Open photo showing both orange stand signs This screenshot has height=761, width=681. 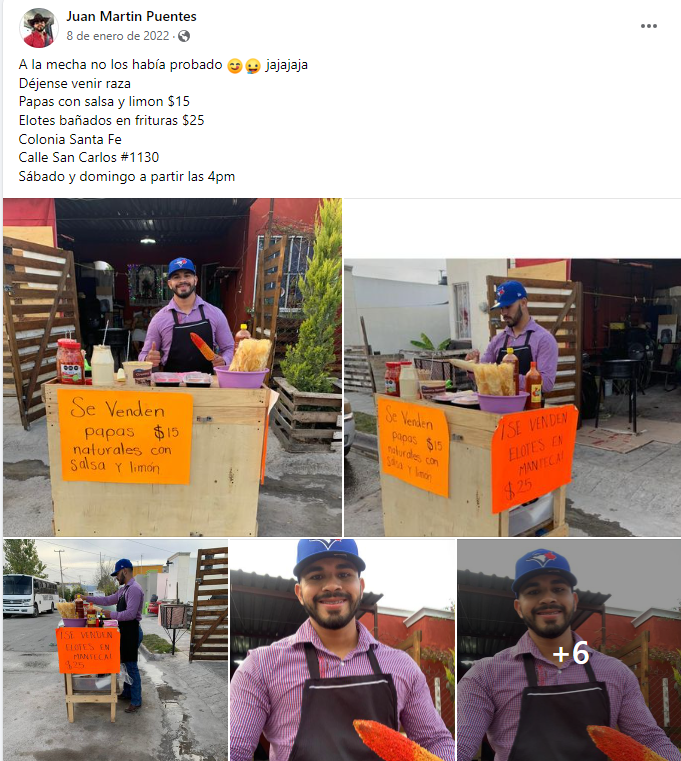click(513, 397)
